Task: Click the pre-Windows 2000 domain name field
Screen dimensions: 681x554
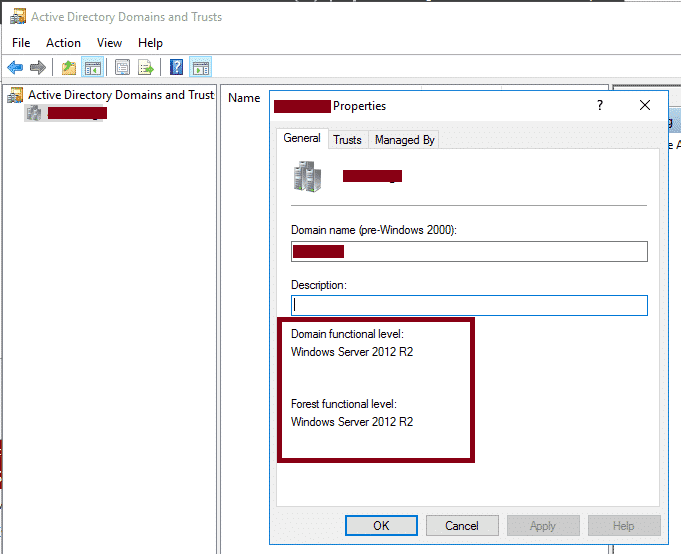Action: pyautogui.click(x=469, y=252)
